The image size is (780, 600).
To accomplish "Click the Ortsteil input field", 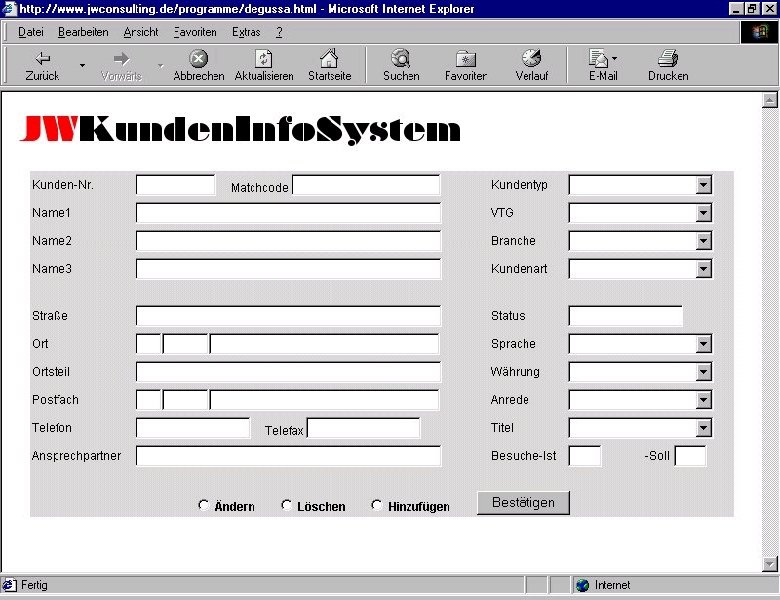I will [289, 372].
